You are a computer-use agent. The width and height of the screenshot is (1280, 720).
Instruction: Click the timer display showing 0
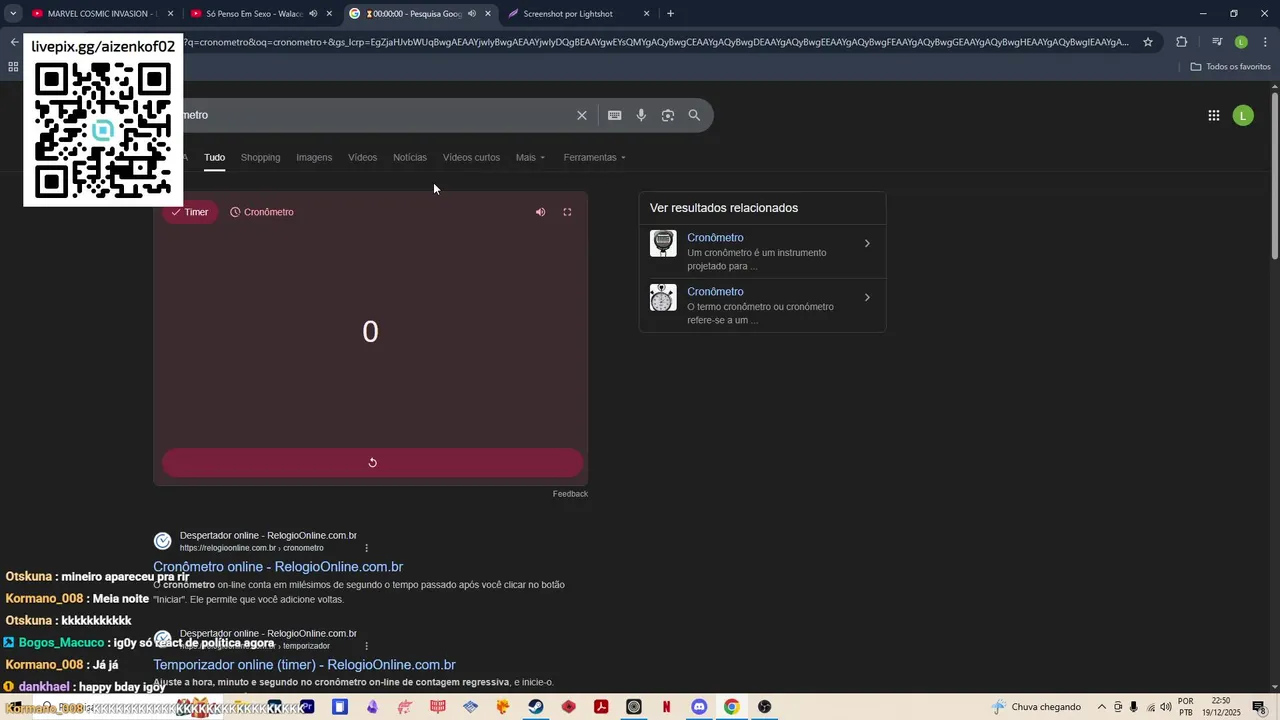tap(370, 332)
